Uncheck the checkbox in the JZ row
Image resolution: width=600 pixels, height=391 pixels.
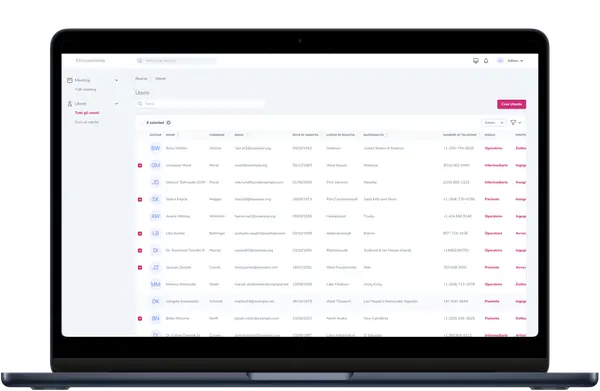click(140, 267)
